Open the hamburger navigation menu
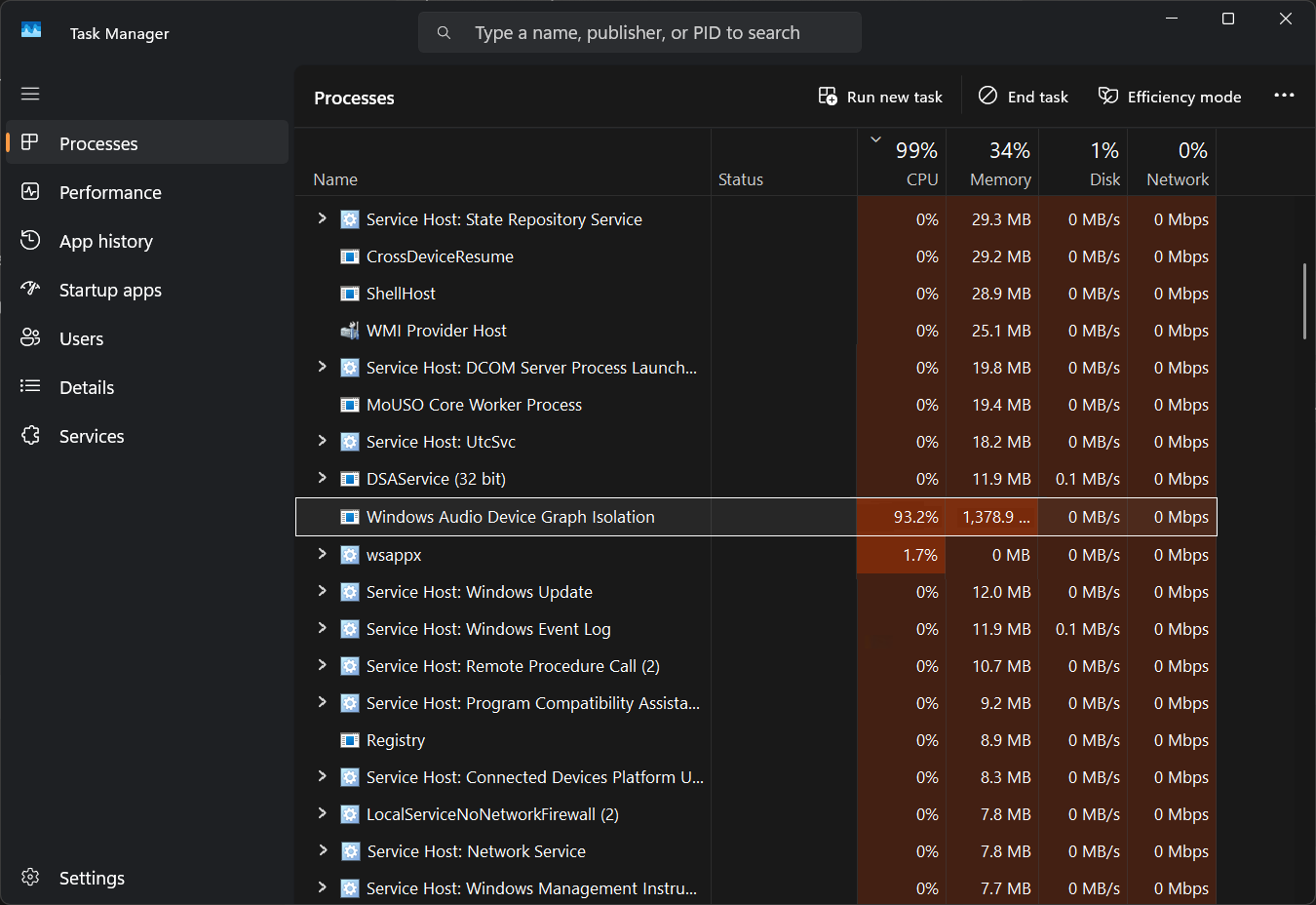1316x905 pixels. (x=30, y=94)
